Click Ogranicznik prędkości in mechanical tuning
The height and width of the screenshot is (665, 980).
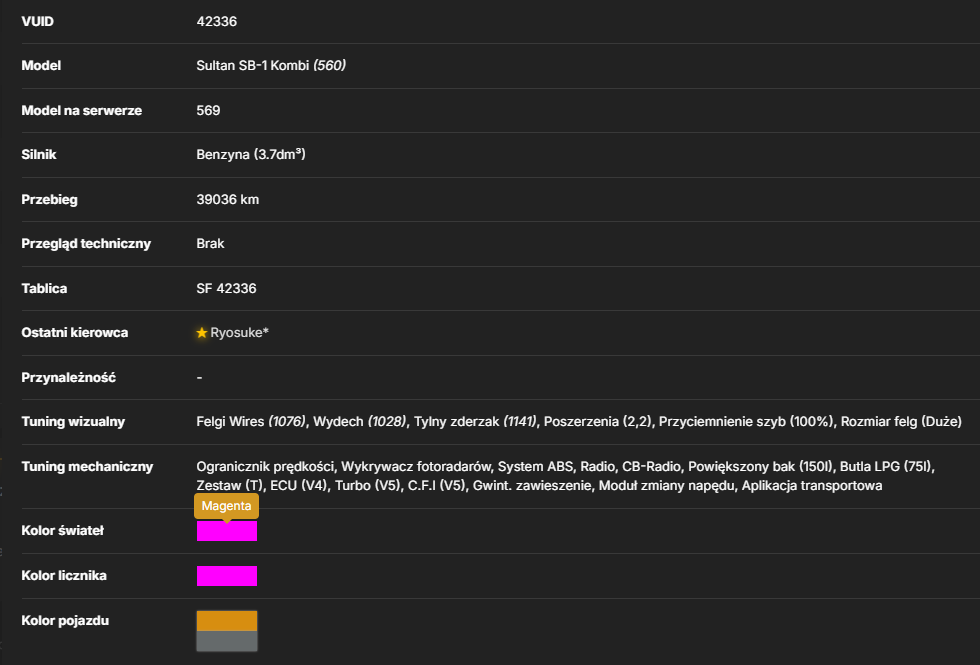(266, 466)
